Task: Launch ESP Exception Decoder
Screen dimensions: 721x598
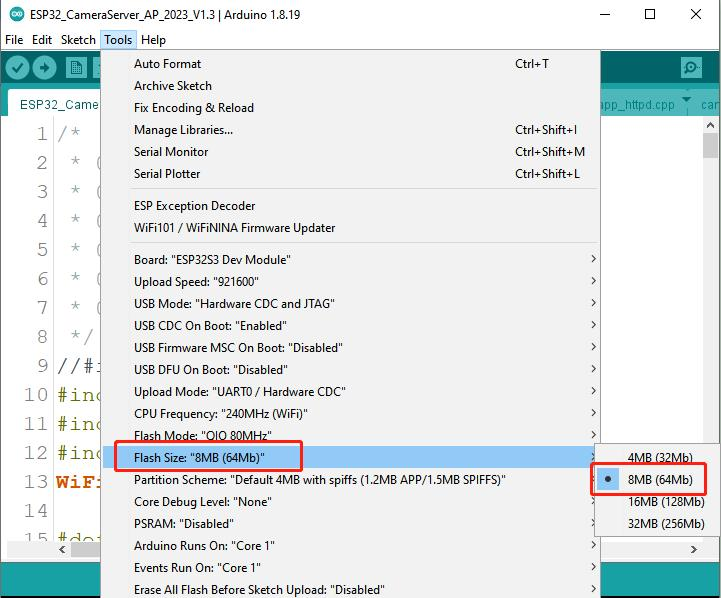Action: [x=351, y=206]
